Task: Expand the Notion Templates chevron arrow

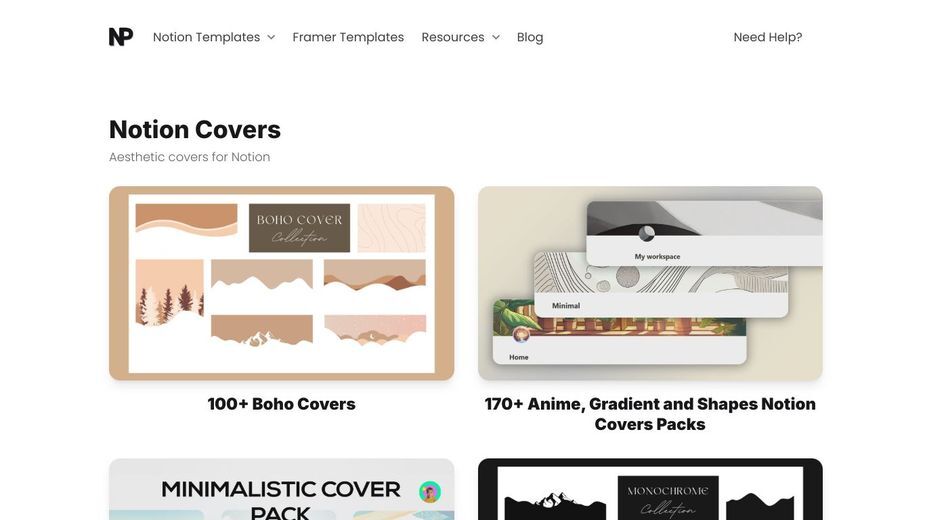Action: pos(271,37)
